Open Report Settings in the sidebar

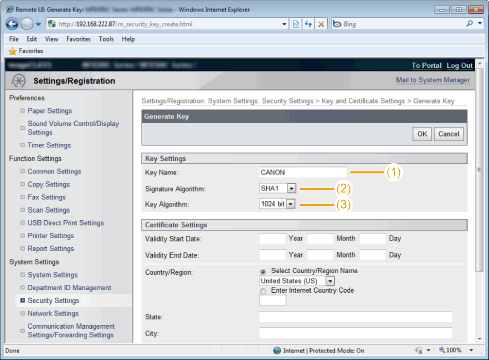click(x=51, y=249)
